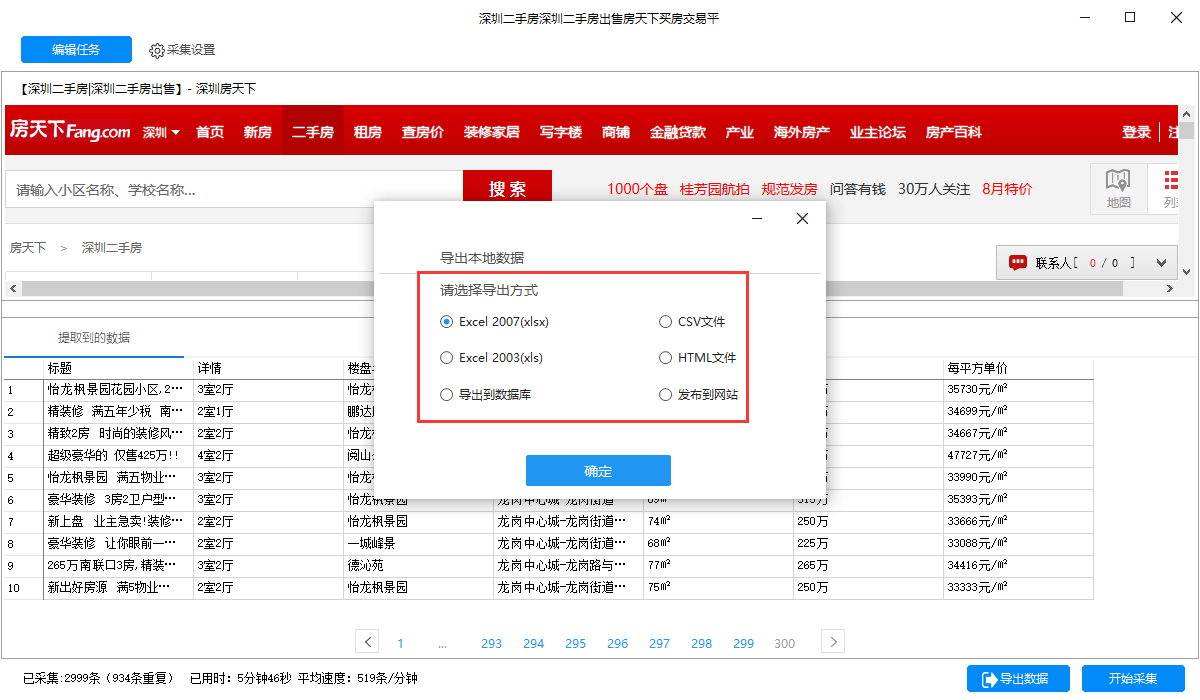Screen dimensions: 1200x700
Task: Go to results page 299
Action: point(743,643)
